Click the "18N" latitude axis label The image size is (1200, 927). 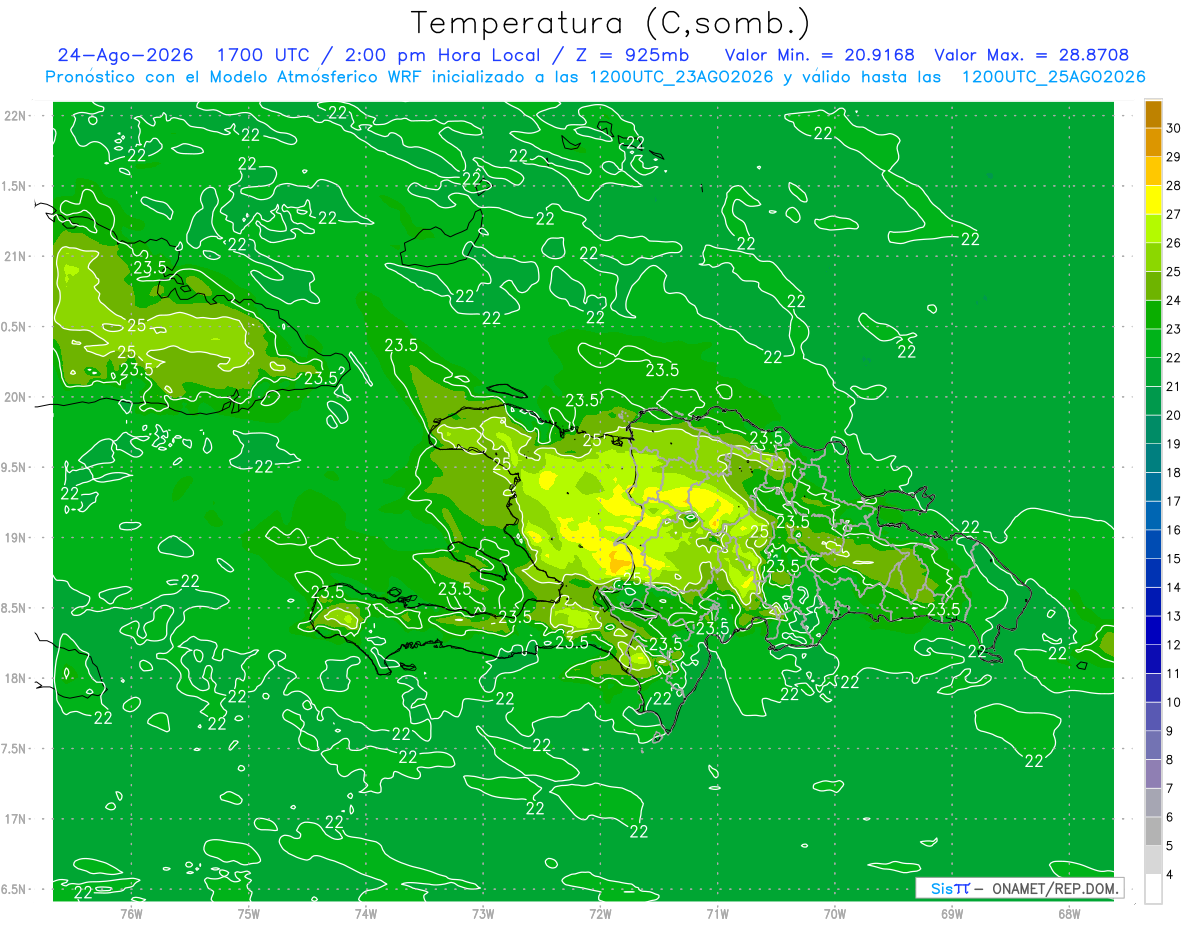16,678
